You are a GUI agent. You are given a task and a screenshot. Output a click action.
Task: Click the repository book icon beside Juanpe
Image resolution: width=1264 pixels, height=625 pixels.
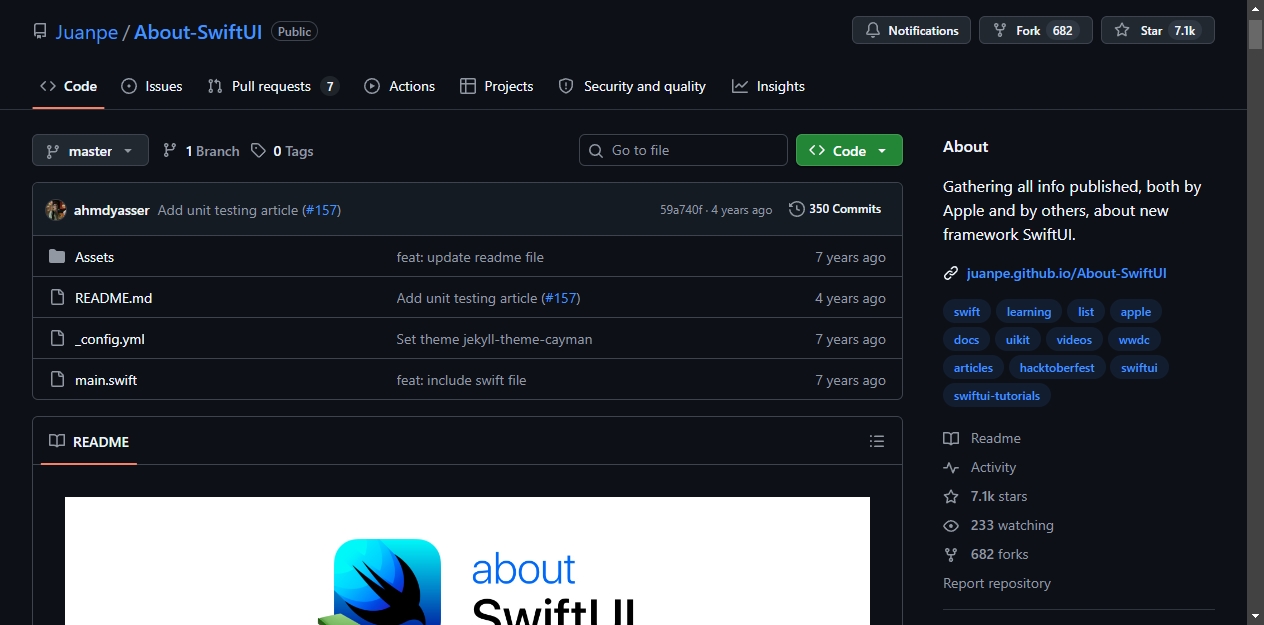(x=40, y=31)
